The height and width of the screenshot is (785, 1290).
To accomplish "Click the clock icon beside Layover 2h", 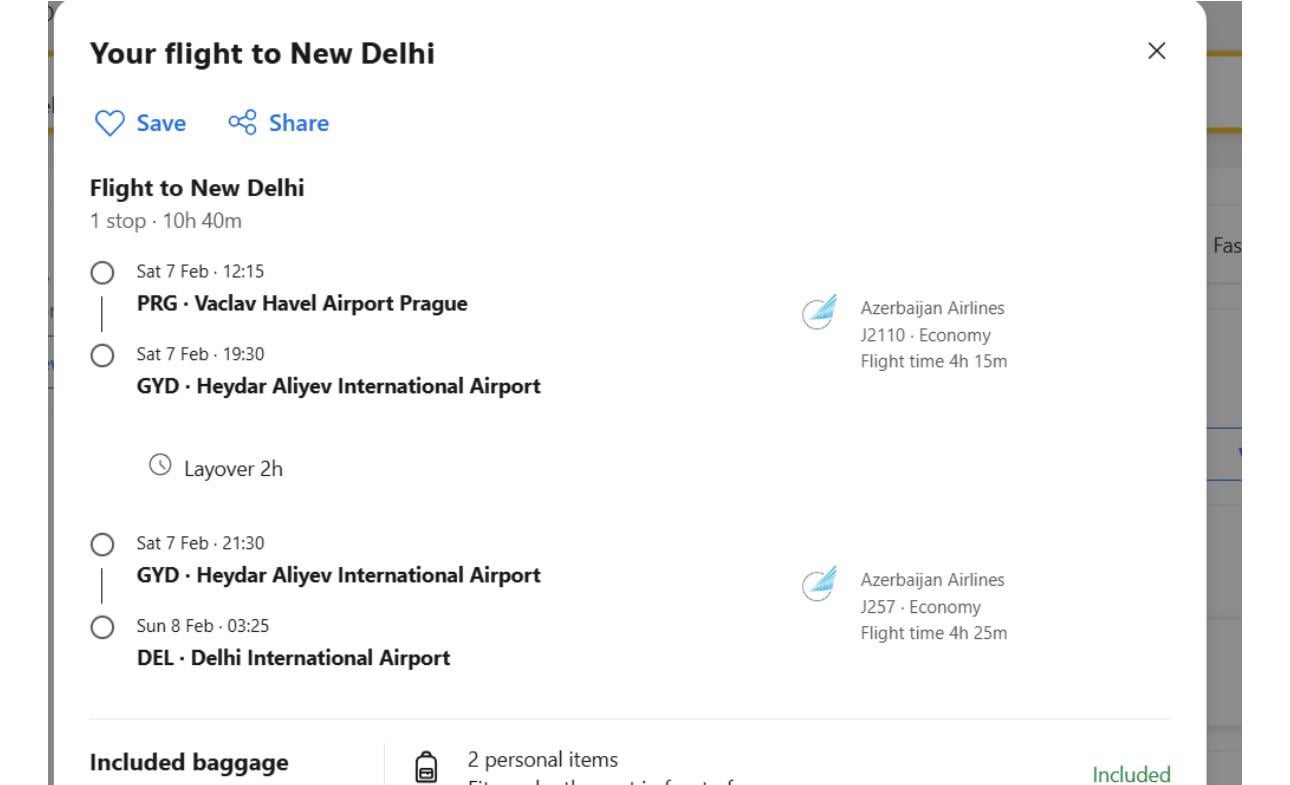I will 159,465.
